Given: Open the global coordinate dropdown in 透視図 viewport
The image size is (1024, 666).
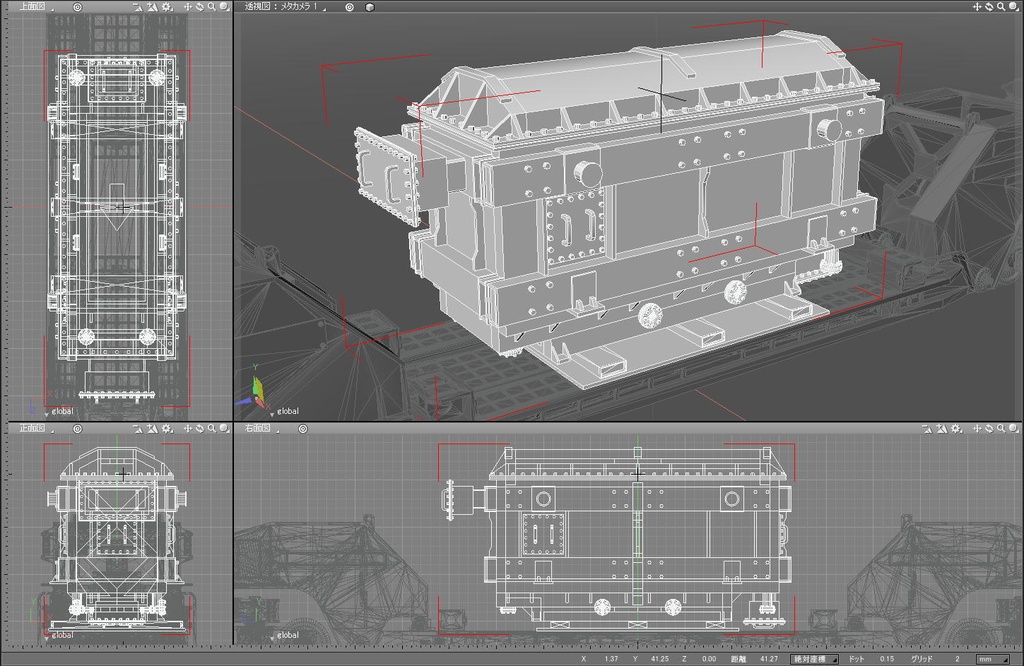Looking at the screenshot, I should 285,411.
